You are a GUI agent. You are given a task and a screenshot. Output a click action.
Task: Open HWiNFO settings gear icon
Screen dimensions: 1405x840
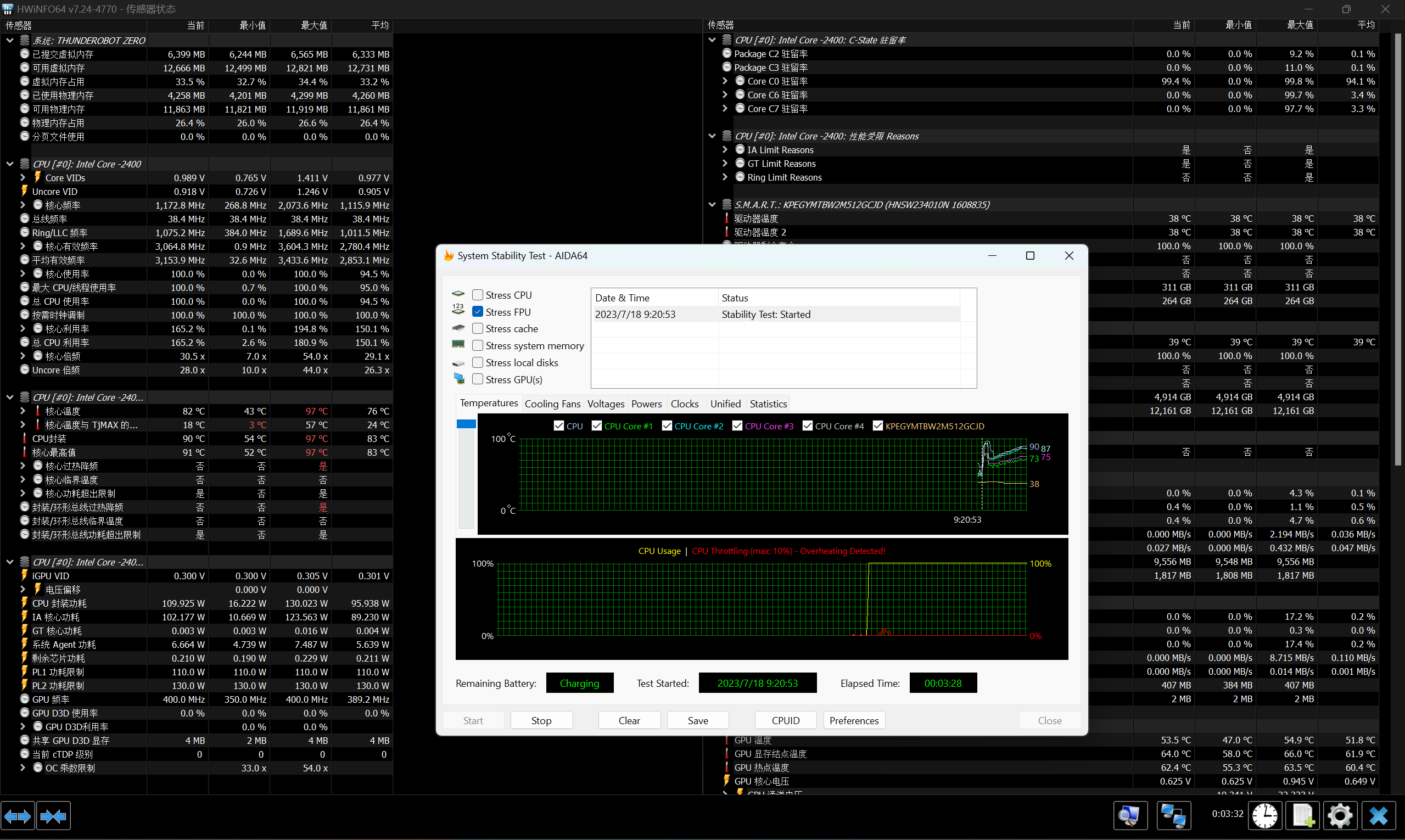(1340, 816)
